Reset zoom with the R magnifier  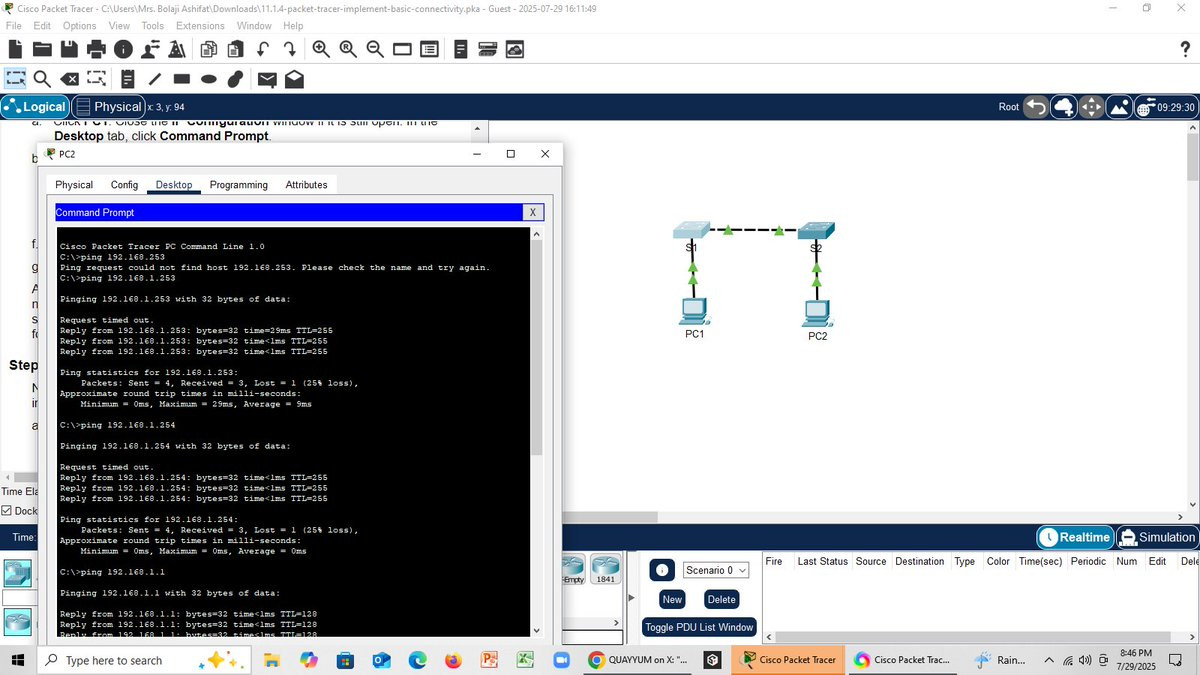pyautogui.click(x=348, y=49)
